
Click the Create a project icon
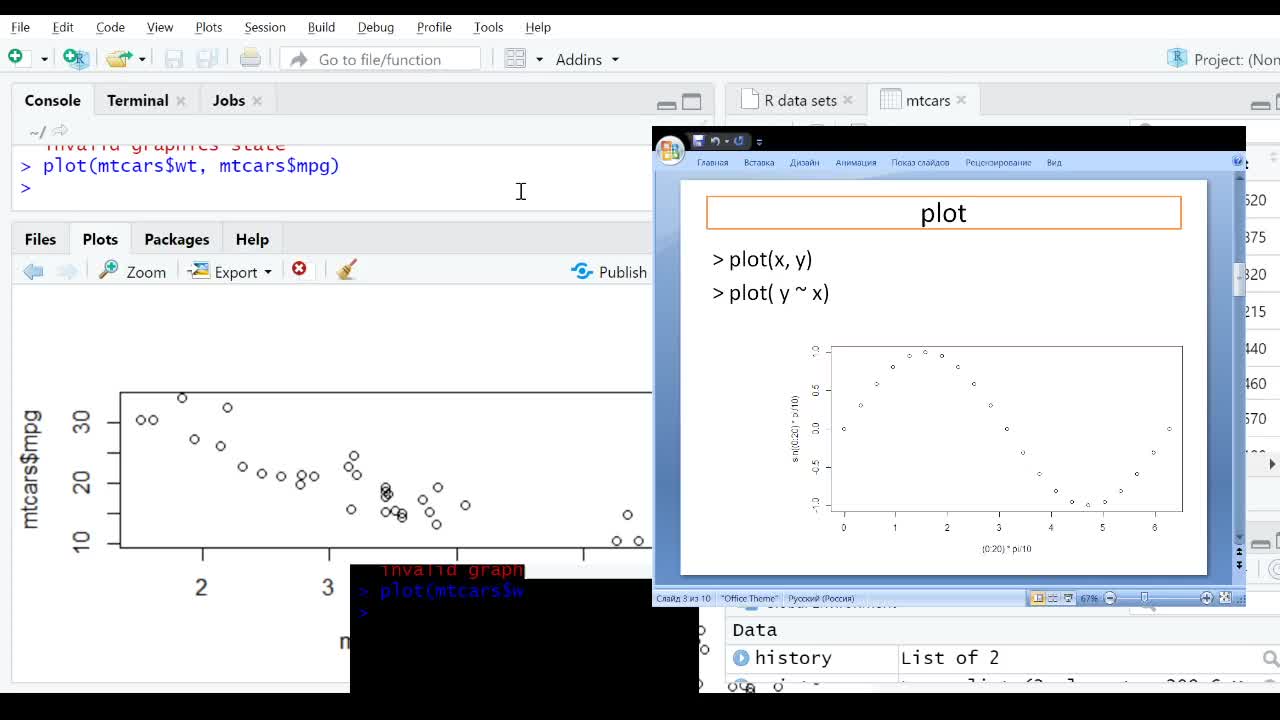pyautogui.click(x=75, y=58)
